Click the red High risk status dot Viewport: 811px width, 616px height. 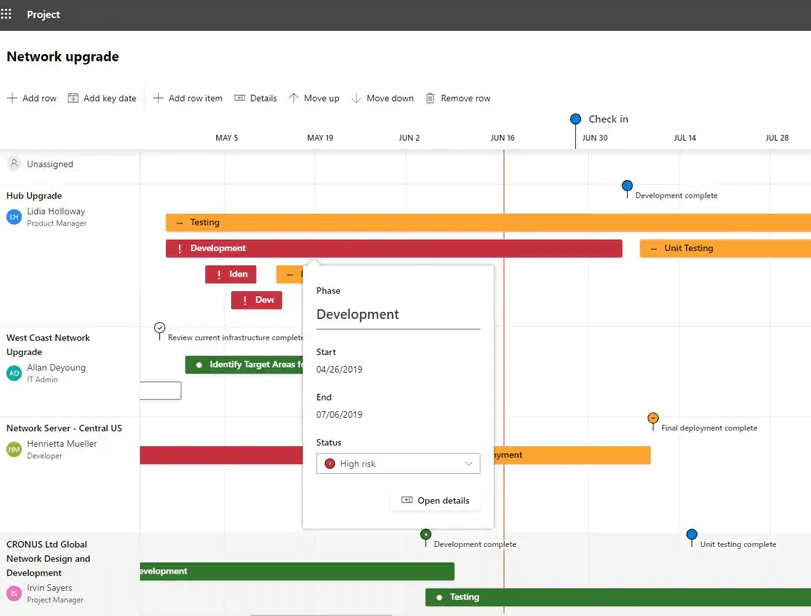[x=329, y=463]
